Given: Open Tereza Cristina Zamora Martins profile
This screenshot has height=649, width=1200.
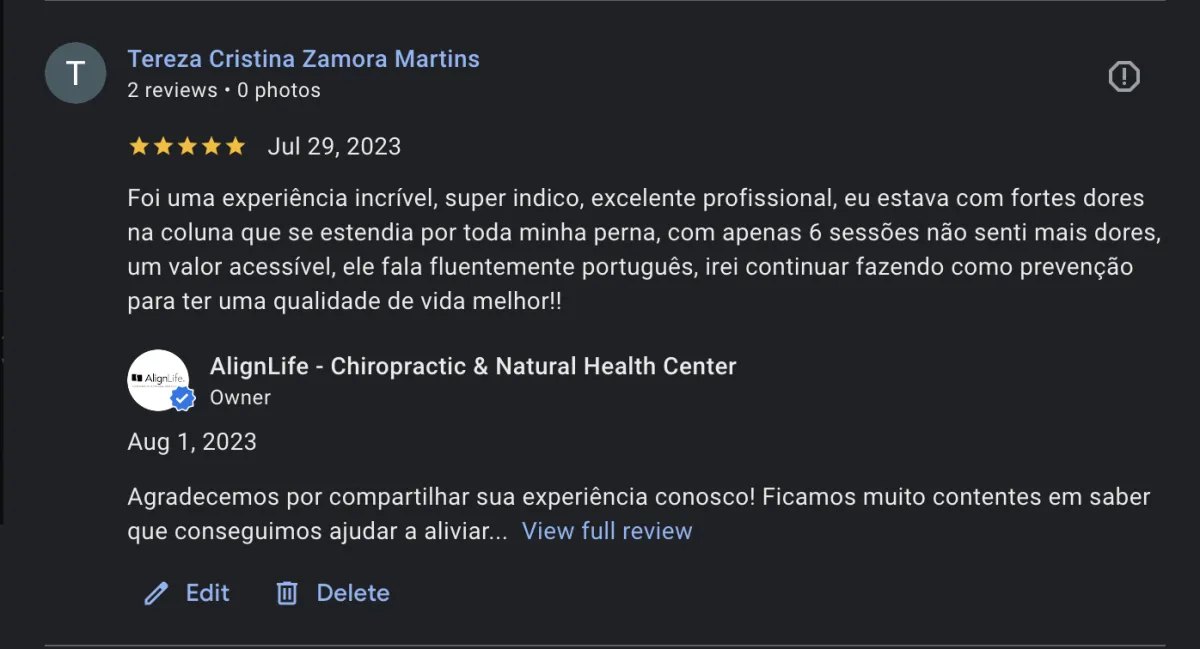Looking at the screenshot, I should click(303, 59).
